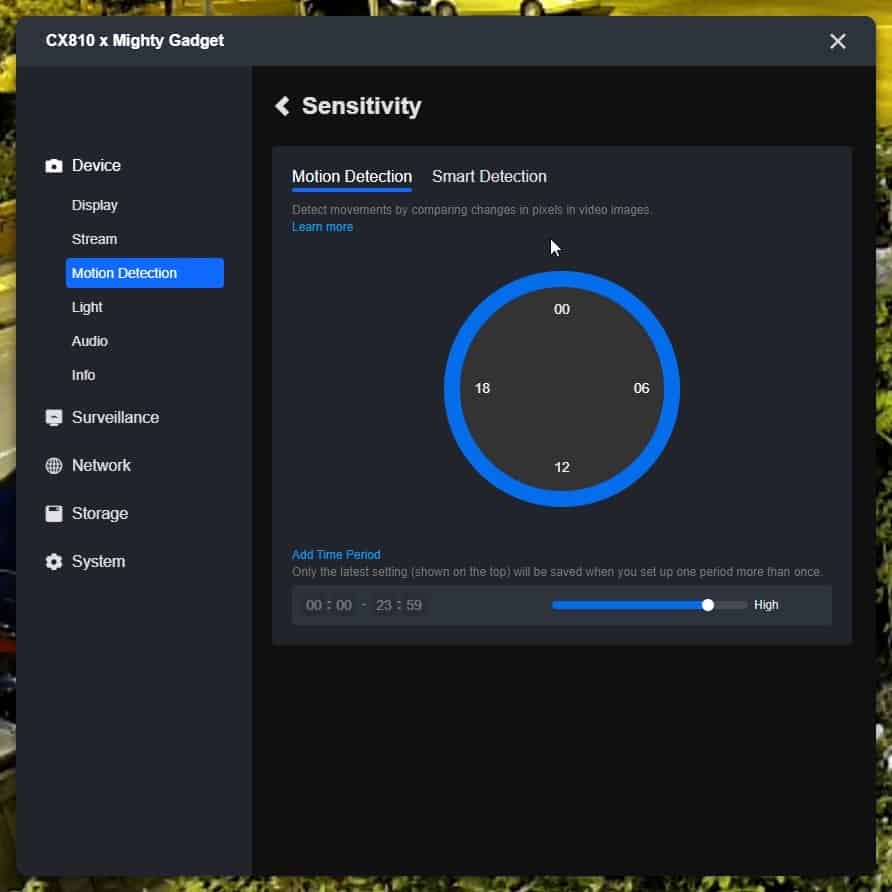Open the Light settings page
This screenshot has width=892, height=892.
coord(87,307)
